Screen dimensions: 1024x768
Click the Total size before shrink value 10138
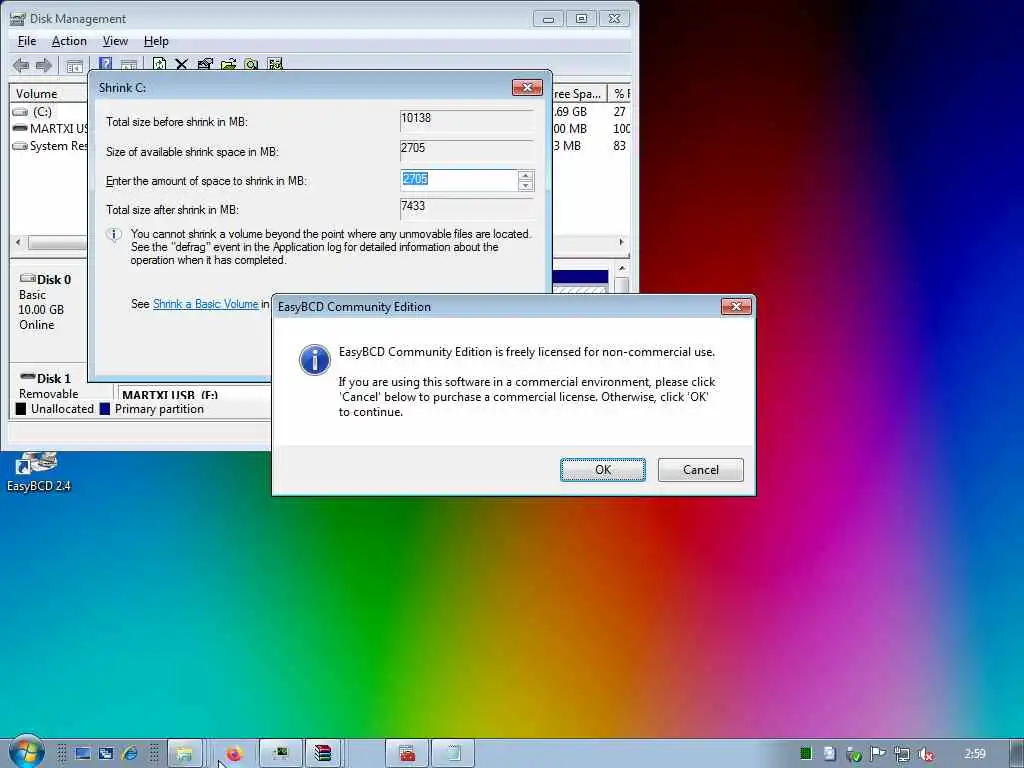click(x=466, y=119)
